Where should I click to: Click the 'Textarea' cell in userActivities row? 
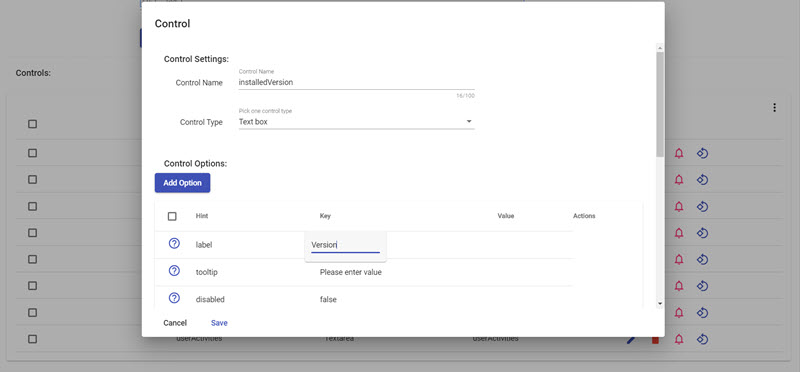point(339,338)
